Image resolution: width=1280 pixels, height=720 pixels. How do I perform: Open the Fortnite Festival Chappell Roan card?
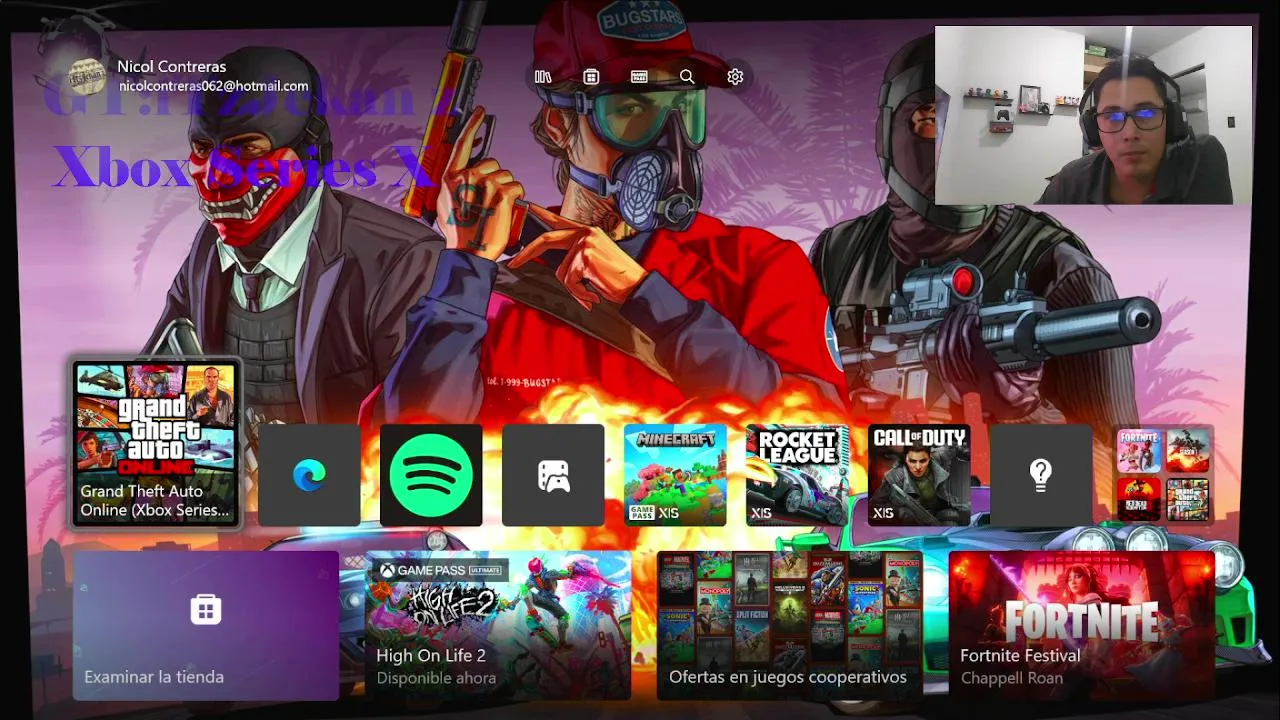[x=1082, y=625]
